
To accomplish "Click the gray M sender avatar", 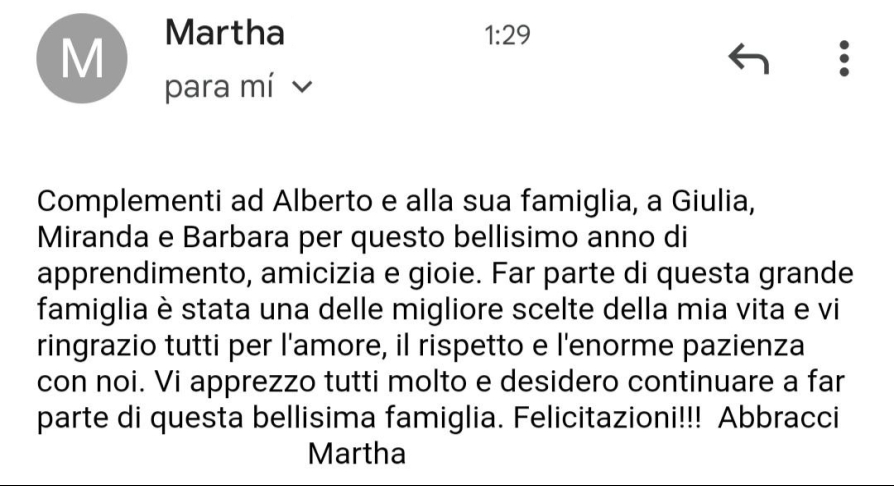I will (x=82, y=58).
